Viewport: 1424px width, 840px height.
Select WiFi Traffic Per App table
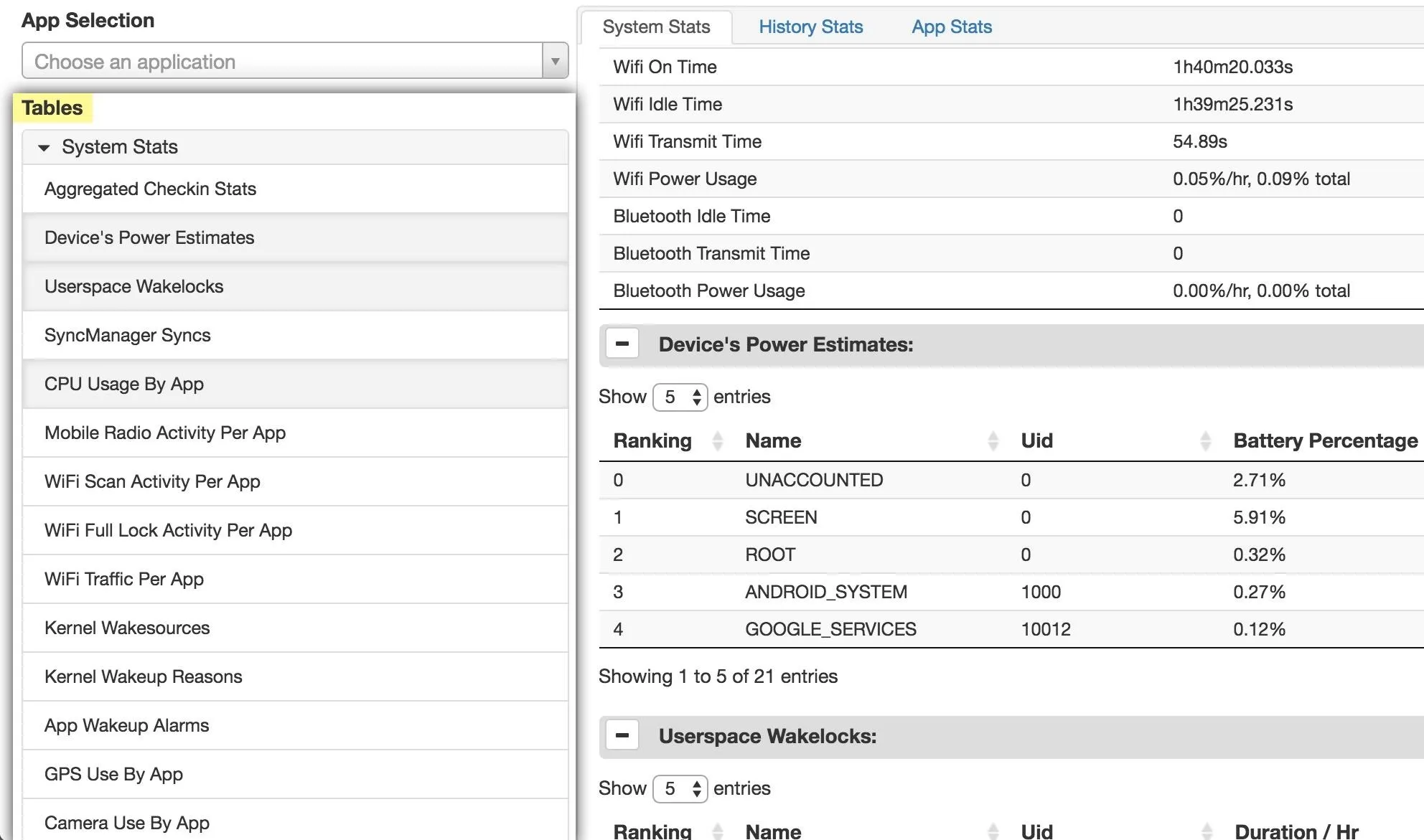[x=295, y=579]
